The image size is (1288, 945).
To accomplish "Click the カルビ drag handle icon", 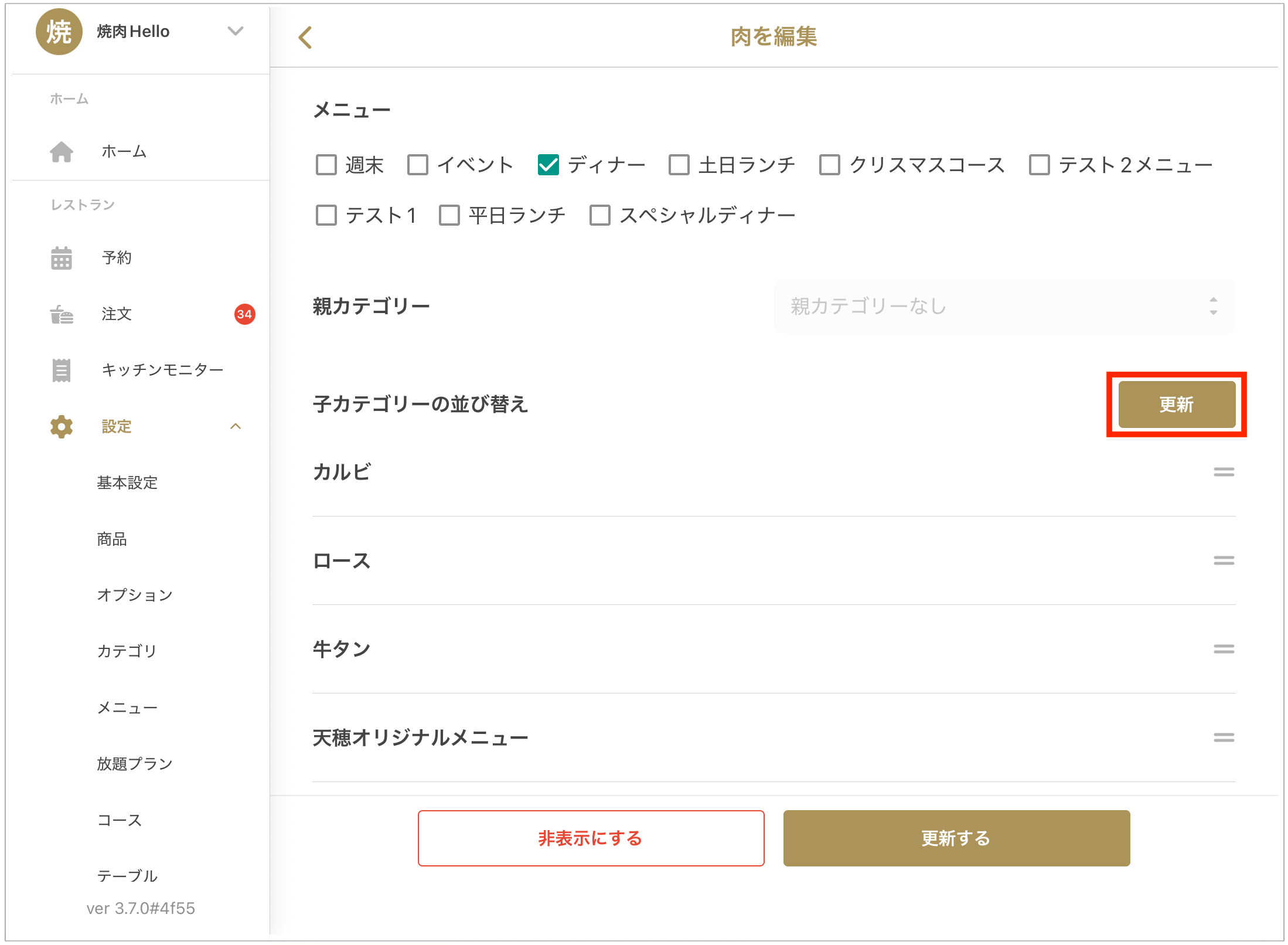I will 1224,472.
